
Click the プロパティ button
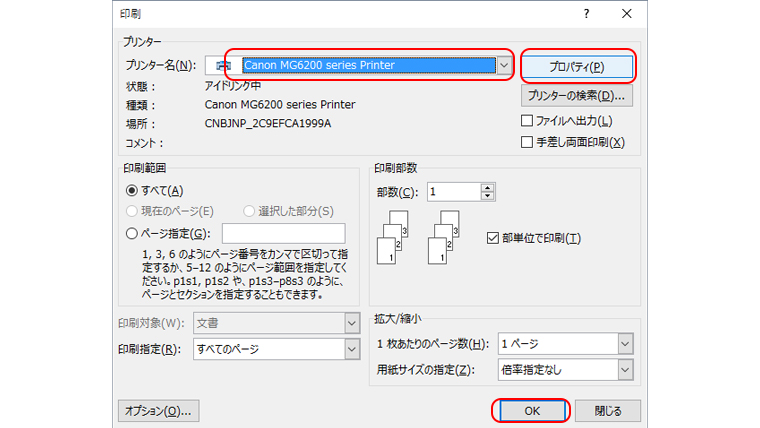[577, 67]
